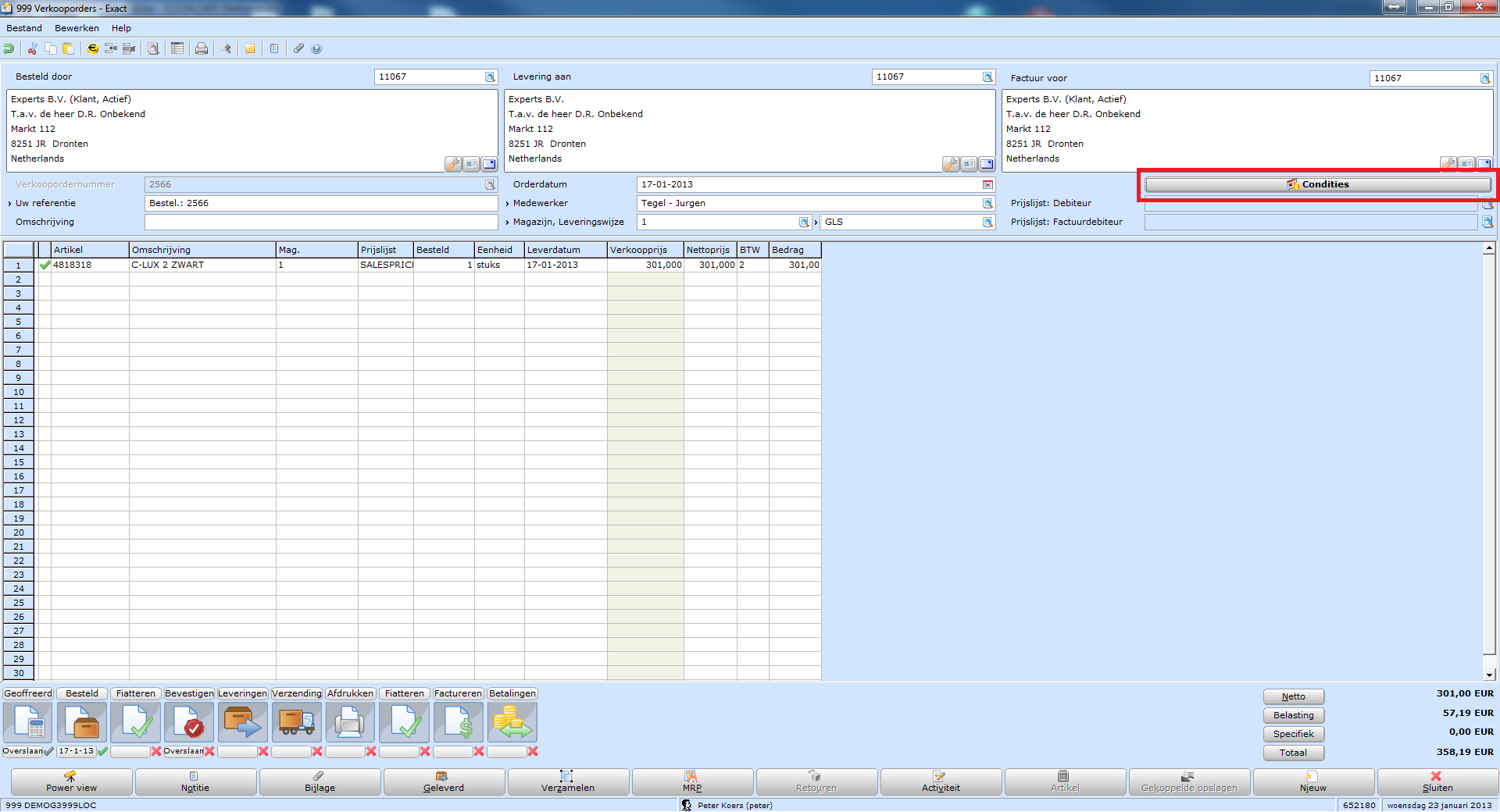
Task: Open the Bestand menu
Action: pyautogui.click(x=24, y=28)
